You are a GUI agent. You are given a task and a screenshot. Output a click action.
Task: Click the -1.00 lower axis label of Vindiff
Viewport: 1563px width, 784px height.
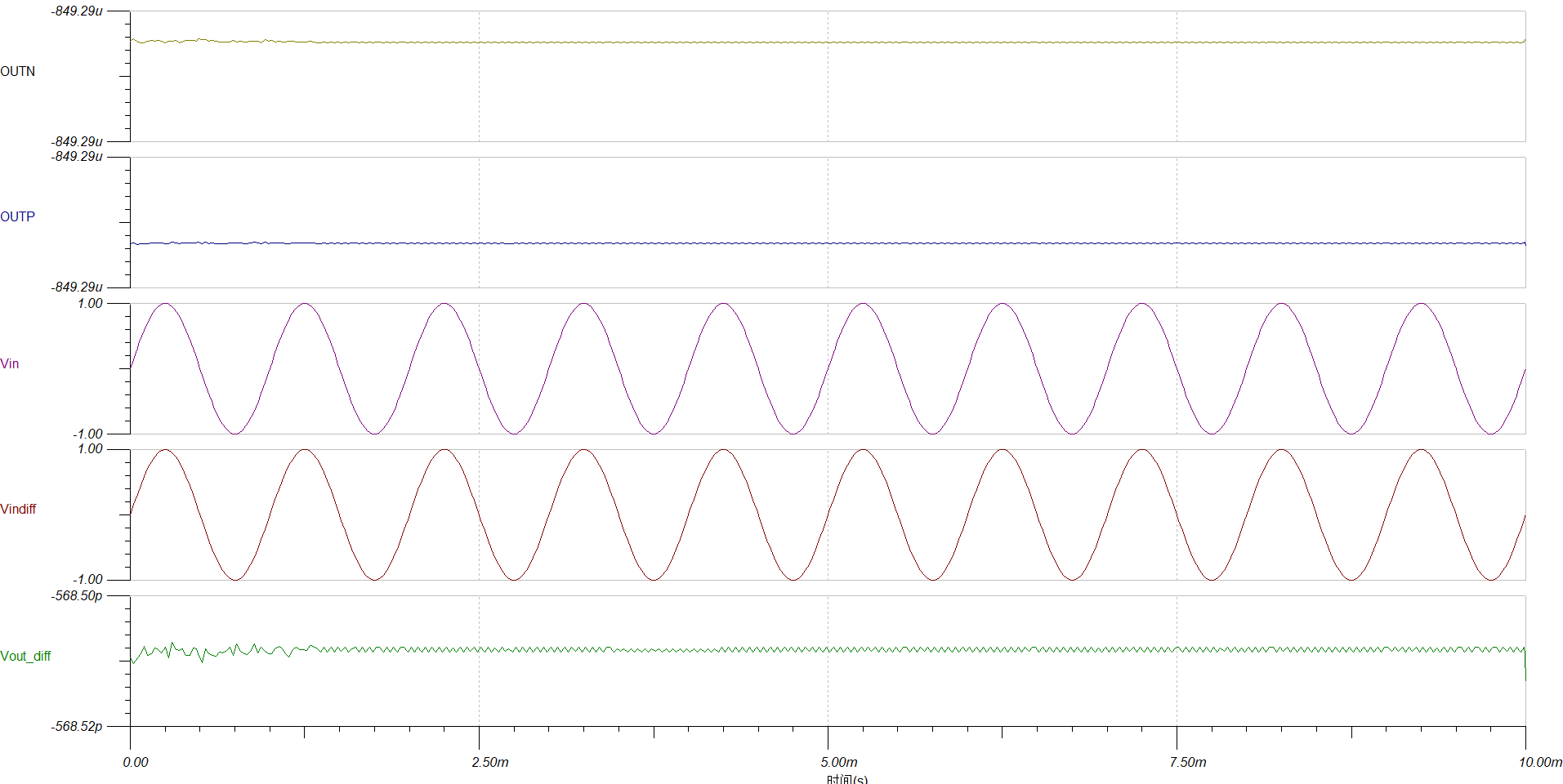(x=87, y=580)
